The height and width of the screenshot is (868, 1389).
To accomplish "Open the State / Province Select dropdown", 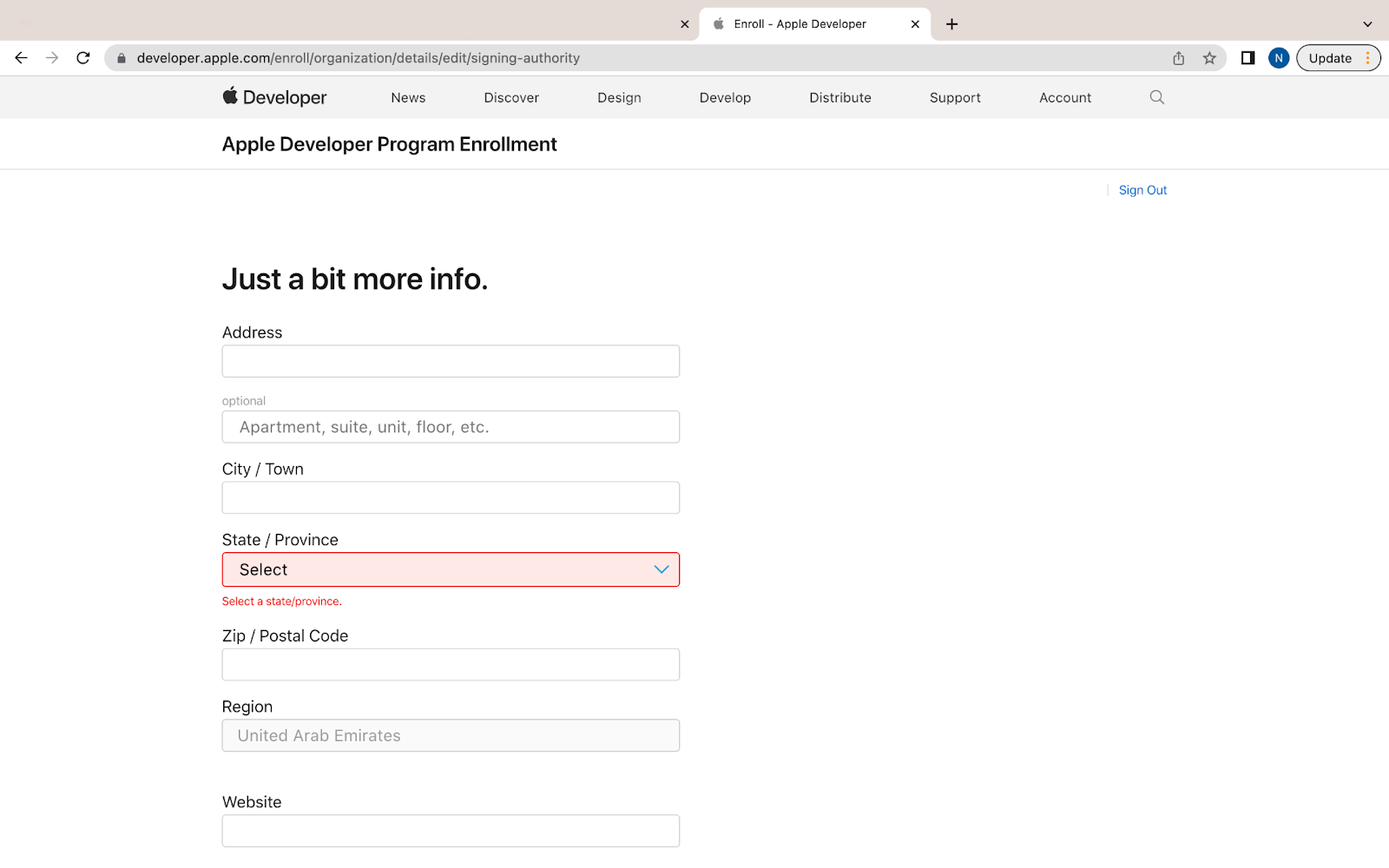I will pos(451,569).
